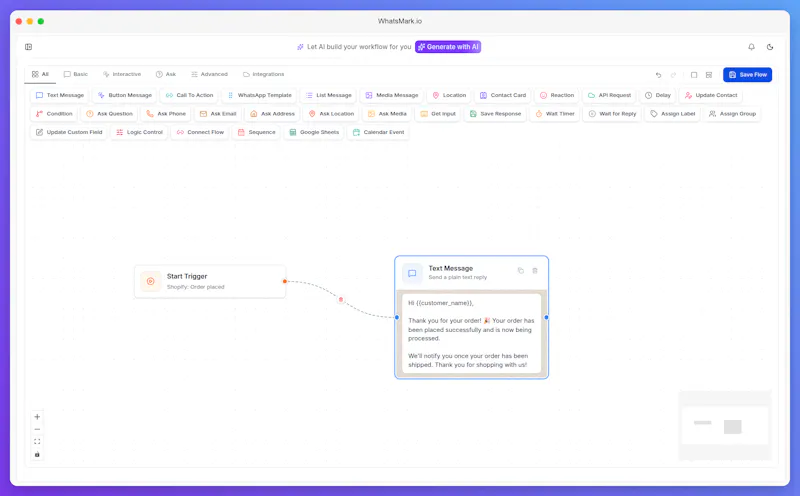
Task: Add an Assign Label node
Action: (x=672, y=114)
